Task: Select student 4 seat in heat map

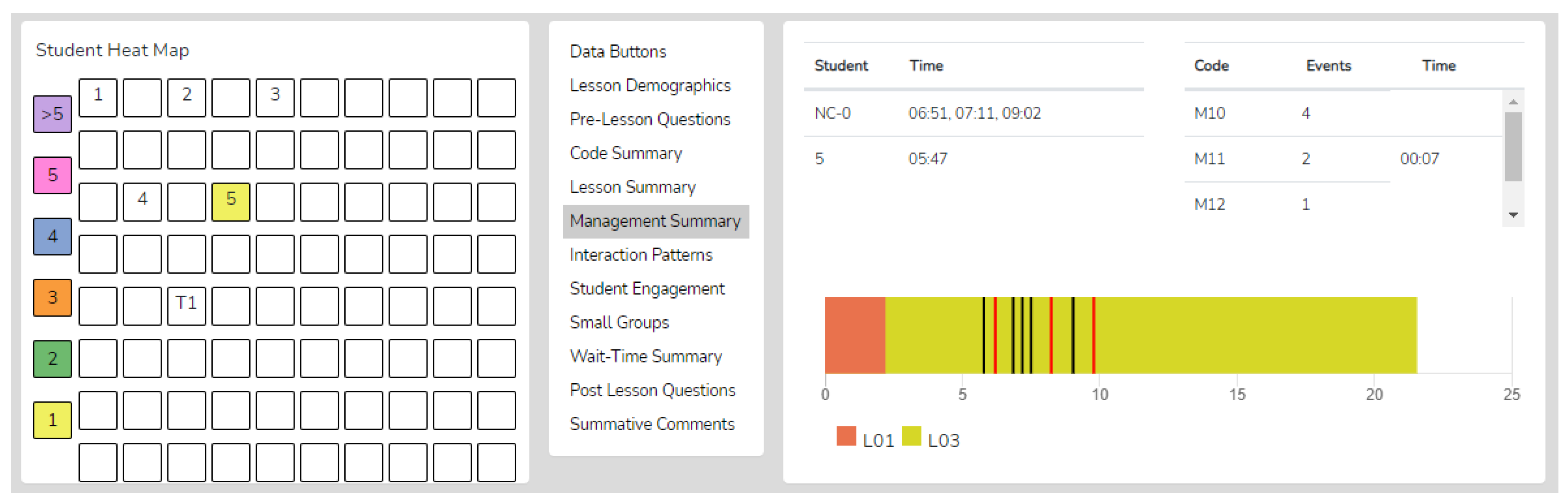Action: pos(142,201)
